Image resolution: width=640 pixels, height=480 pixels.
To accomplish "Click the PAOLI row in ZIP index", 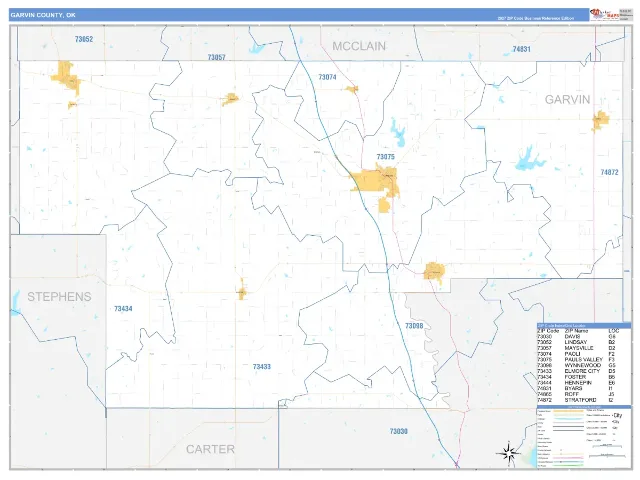I will tap(578, 354).
